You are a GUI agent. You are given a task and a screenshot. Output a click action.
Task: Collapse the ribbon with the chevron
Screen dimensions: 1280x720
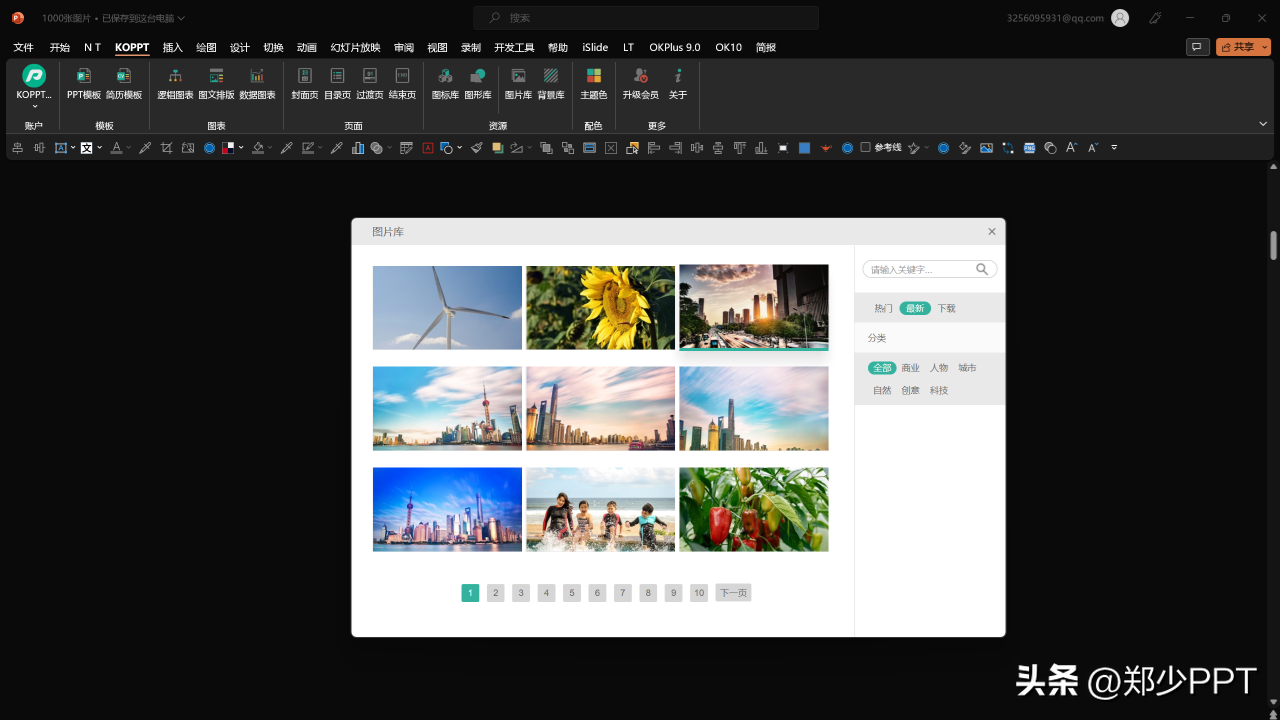(x=1262, y=124)
